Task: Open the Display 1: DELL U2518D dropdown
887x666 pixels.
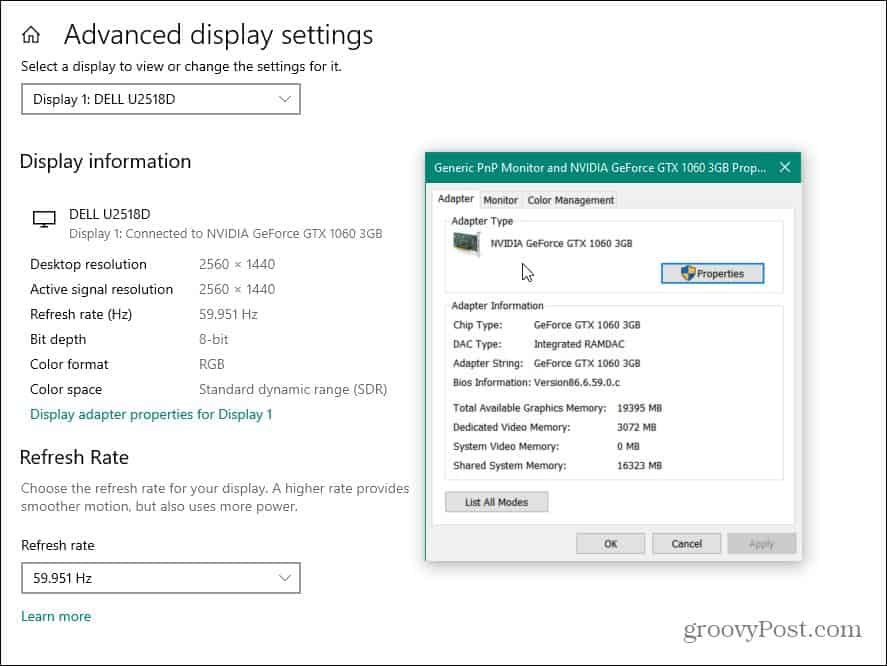Action: coord(161,99)
